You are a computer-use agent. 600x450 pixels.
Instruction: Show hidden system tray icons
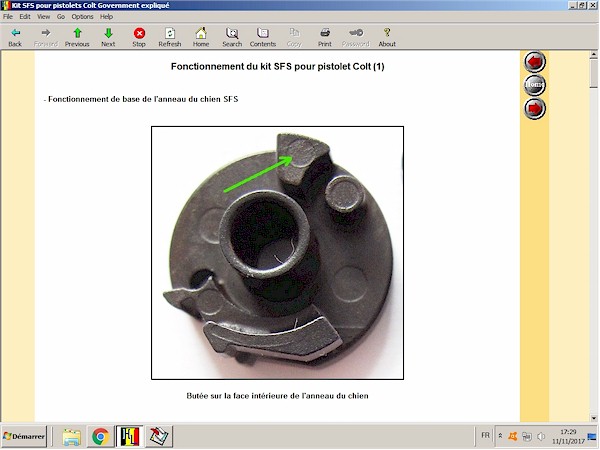click(x=500, y=436)
